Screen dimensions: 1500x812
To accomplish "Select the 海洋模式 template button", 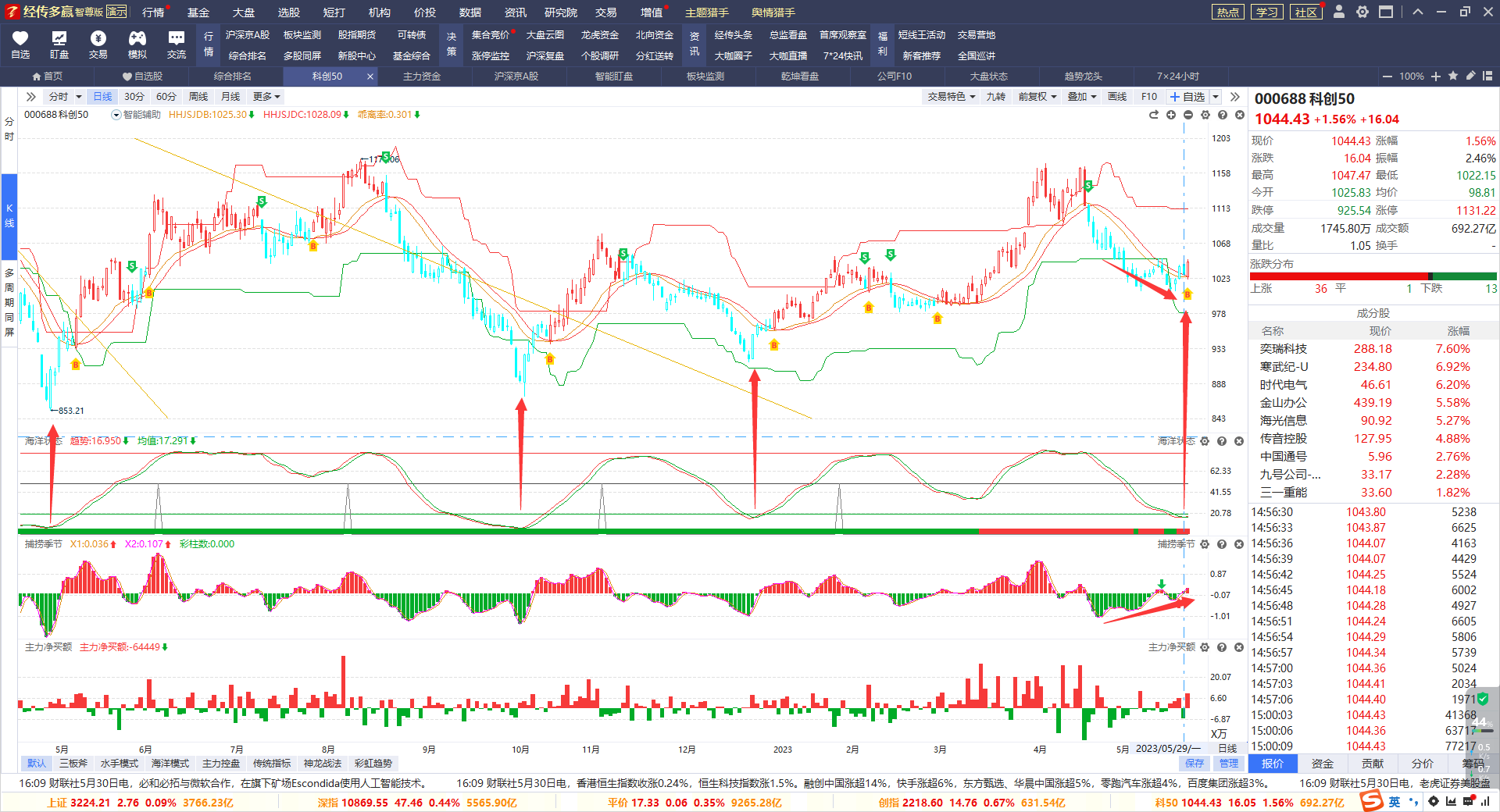I will click(170, 763).
